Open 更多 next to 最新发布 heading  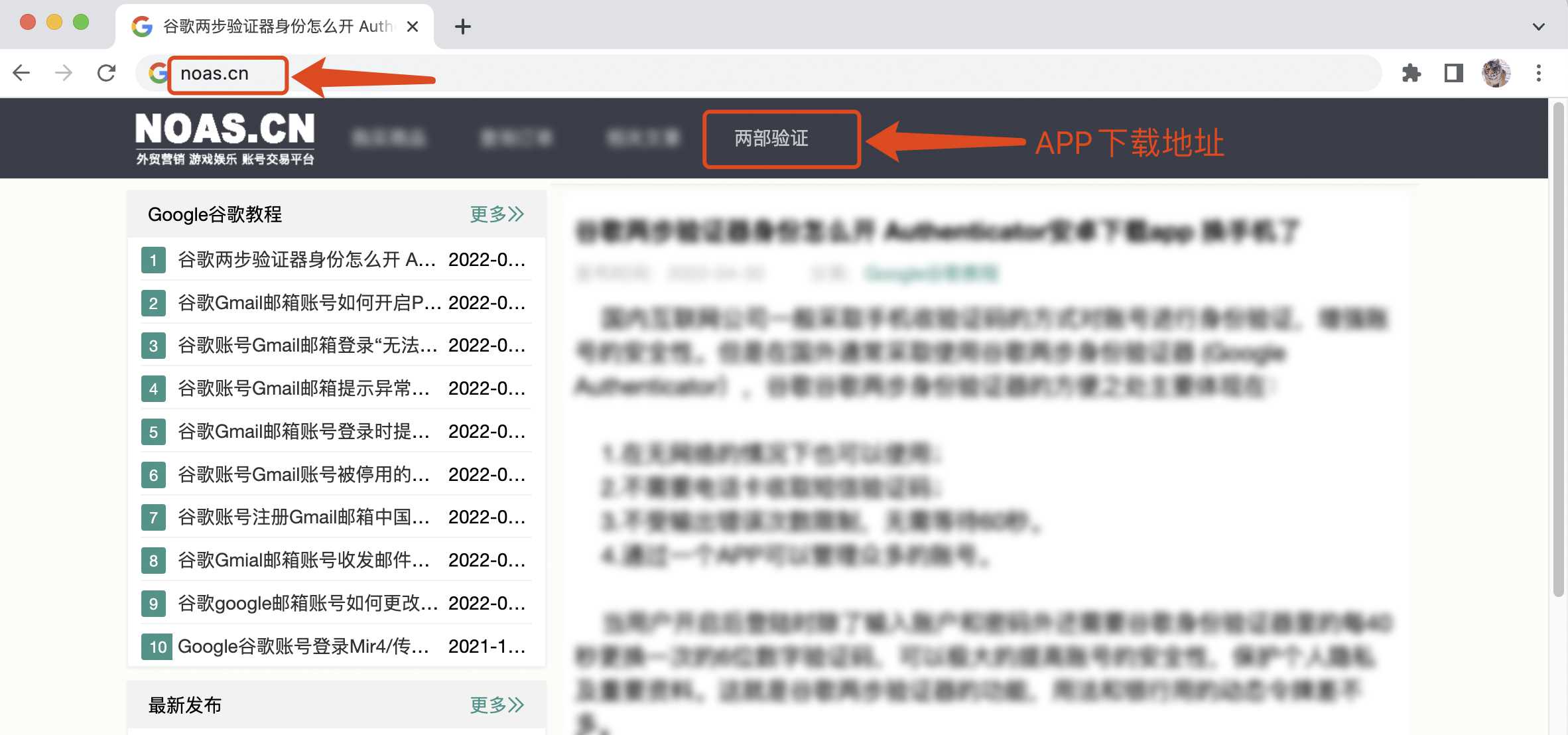click(x=497, y=705)
